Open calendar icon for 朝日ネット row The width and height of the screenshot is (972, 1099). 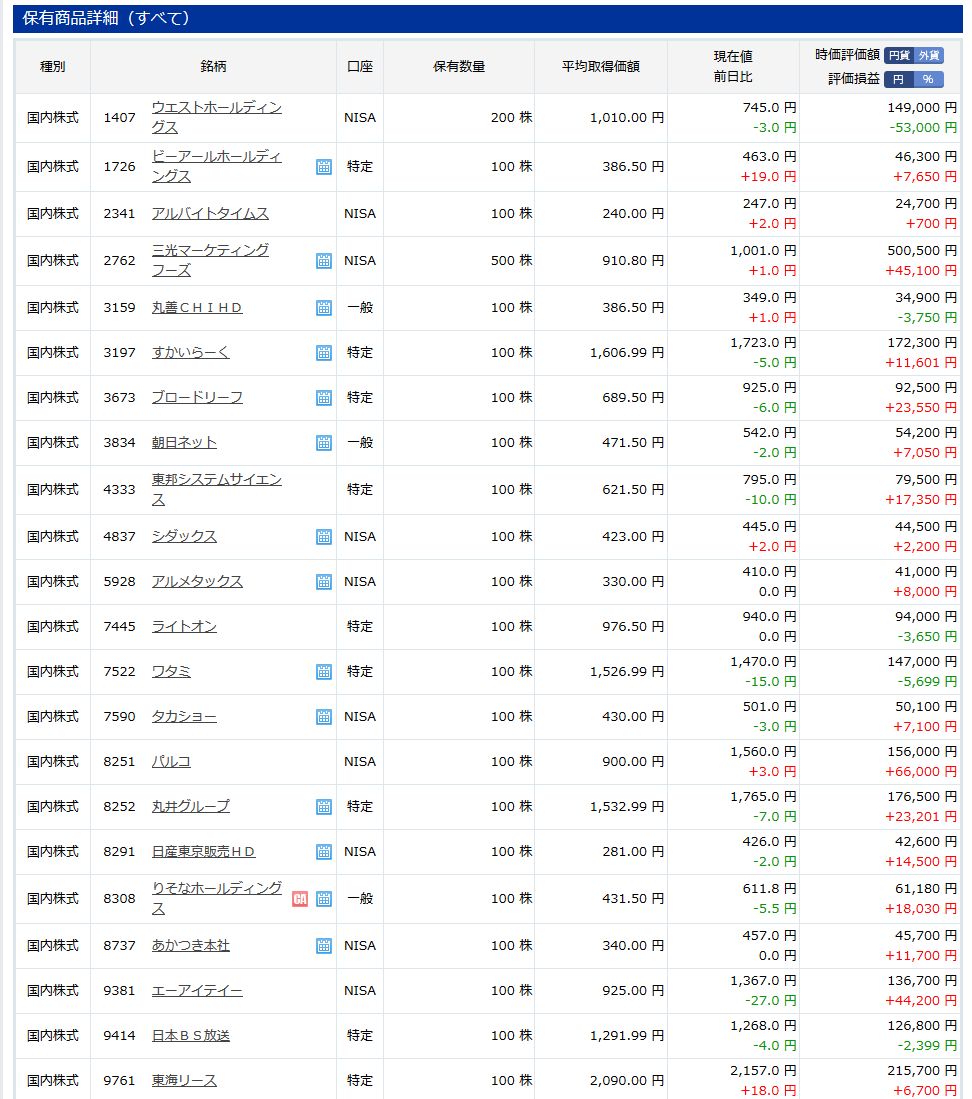point(324,442)
